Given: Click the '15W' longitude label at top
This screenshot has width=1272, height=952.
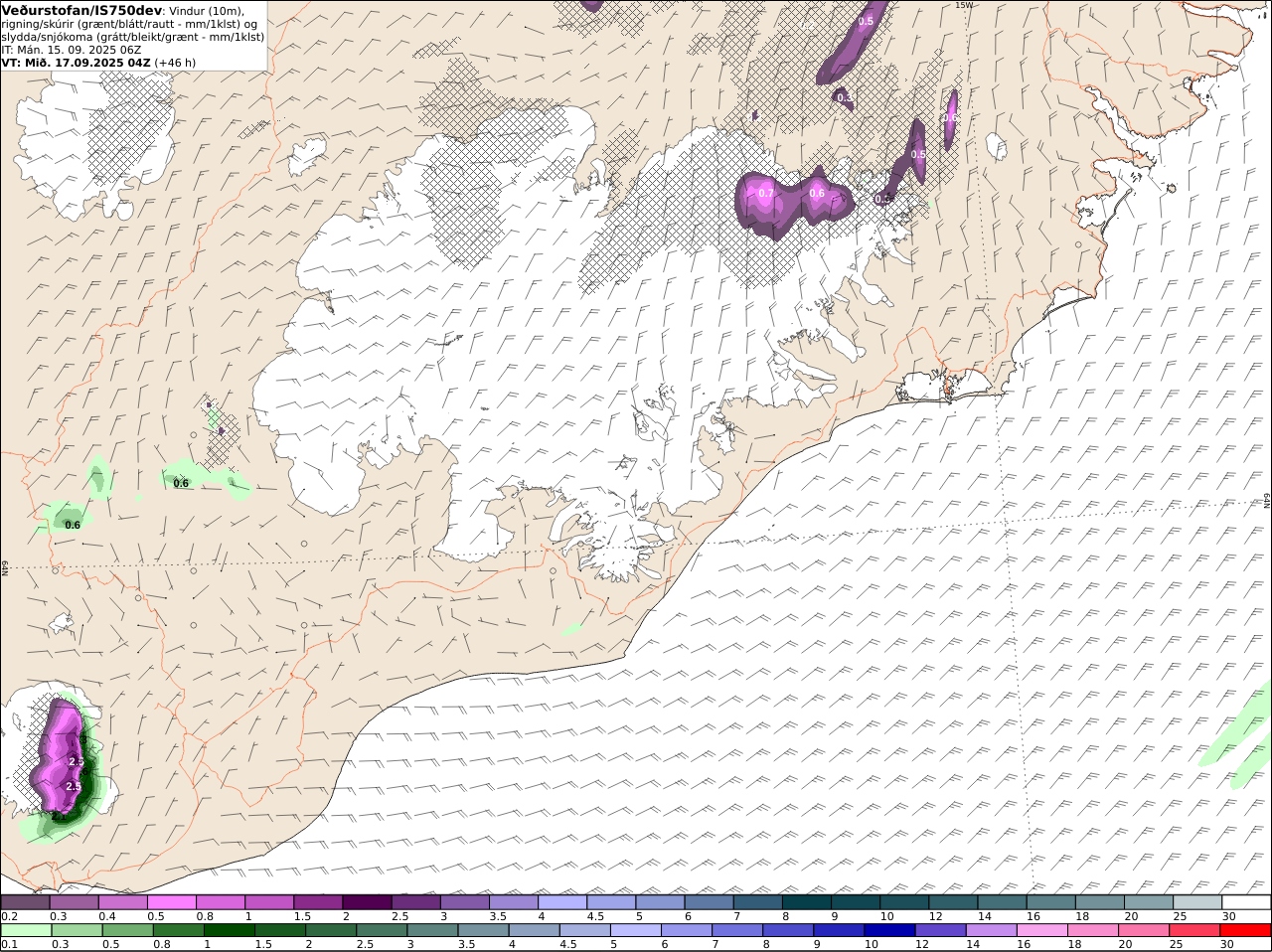Looking at the screenshot, I should [x=962, y=5].
